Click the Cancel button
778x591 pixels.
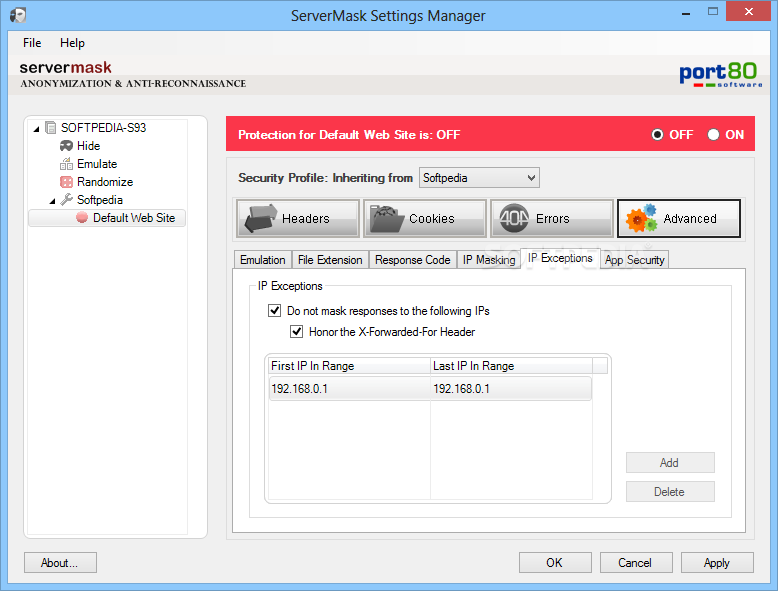tap(636, 563)
